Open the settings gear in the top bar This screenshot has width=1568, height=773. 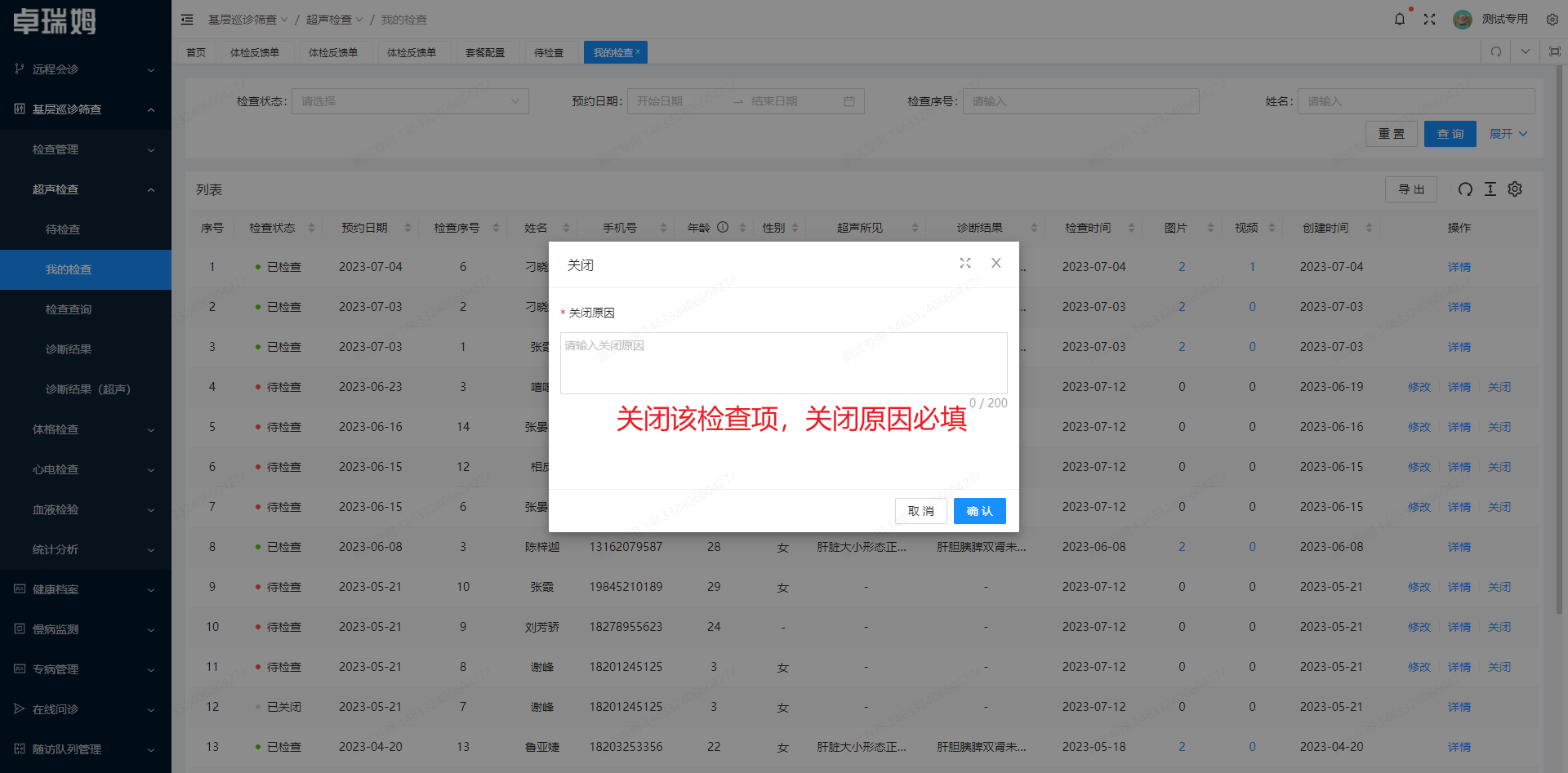coord(1552,20)
